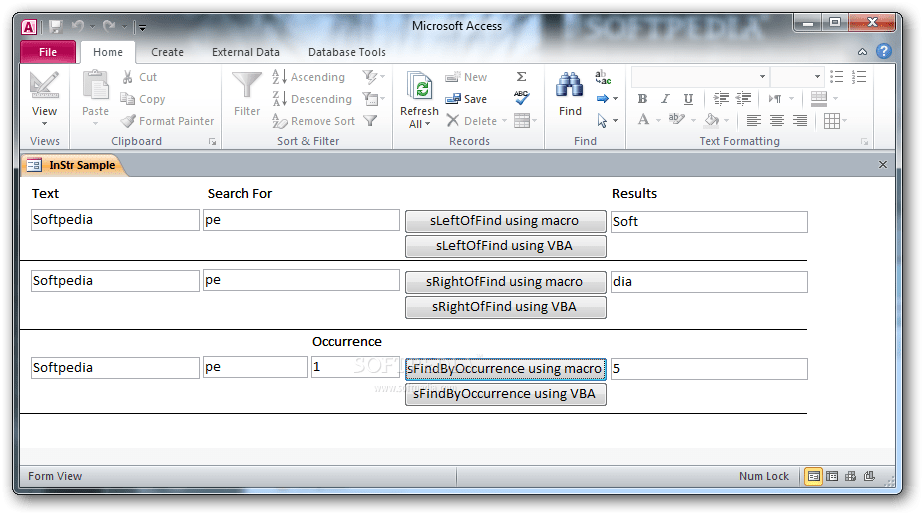923x515 pixels.
Task: Click the Help question mark icon
Action: 884,51
